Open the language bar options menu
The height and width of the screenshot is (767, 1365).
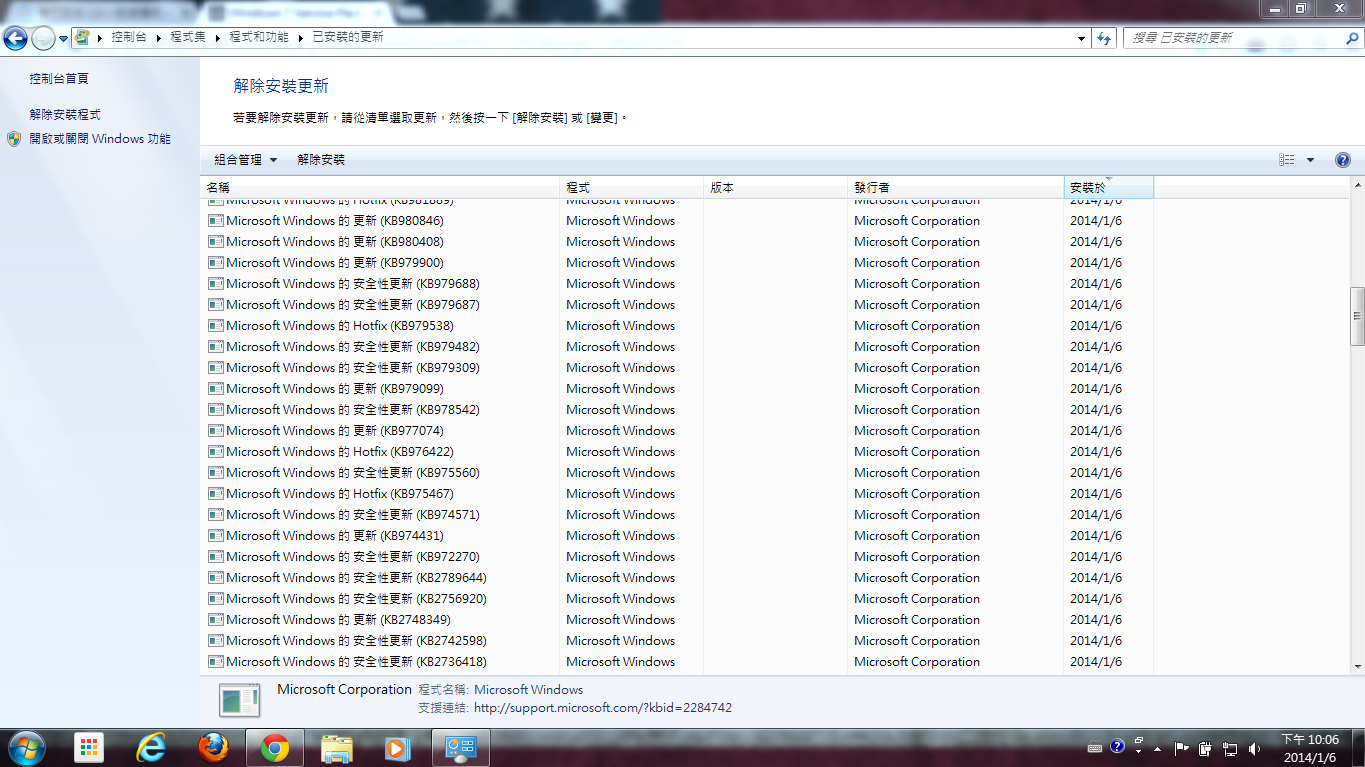click(1139, 750)
